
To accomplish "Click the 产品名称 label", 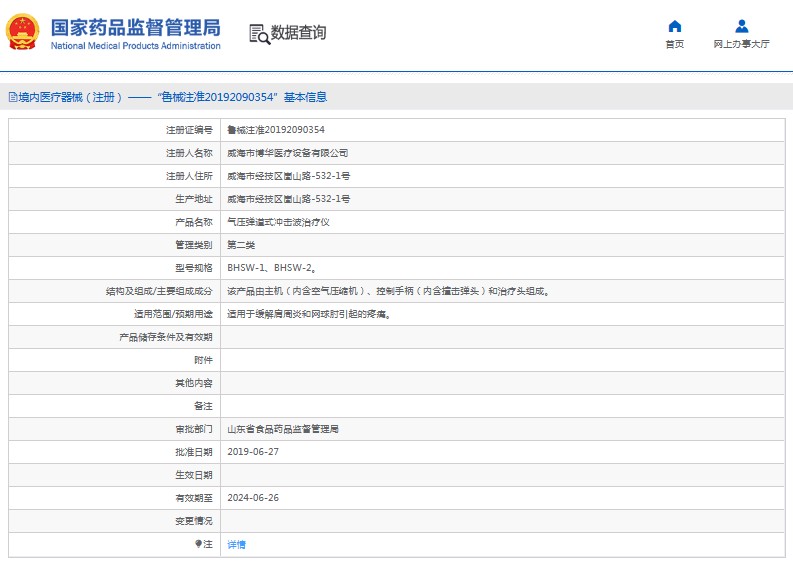I will (194, 222).
